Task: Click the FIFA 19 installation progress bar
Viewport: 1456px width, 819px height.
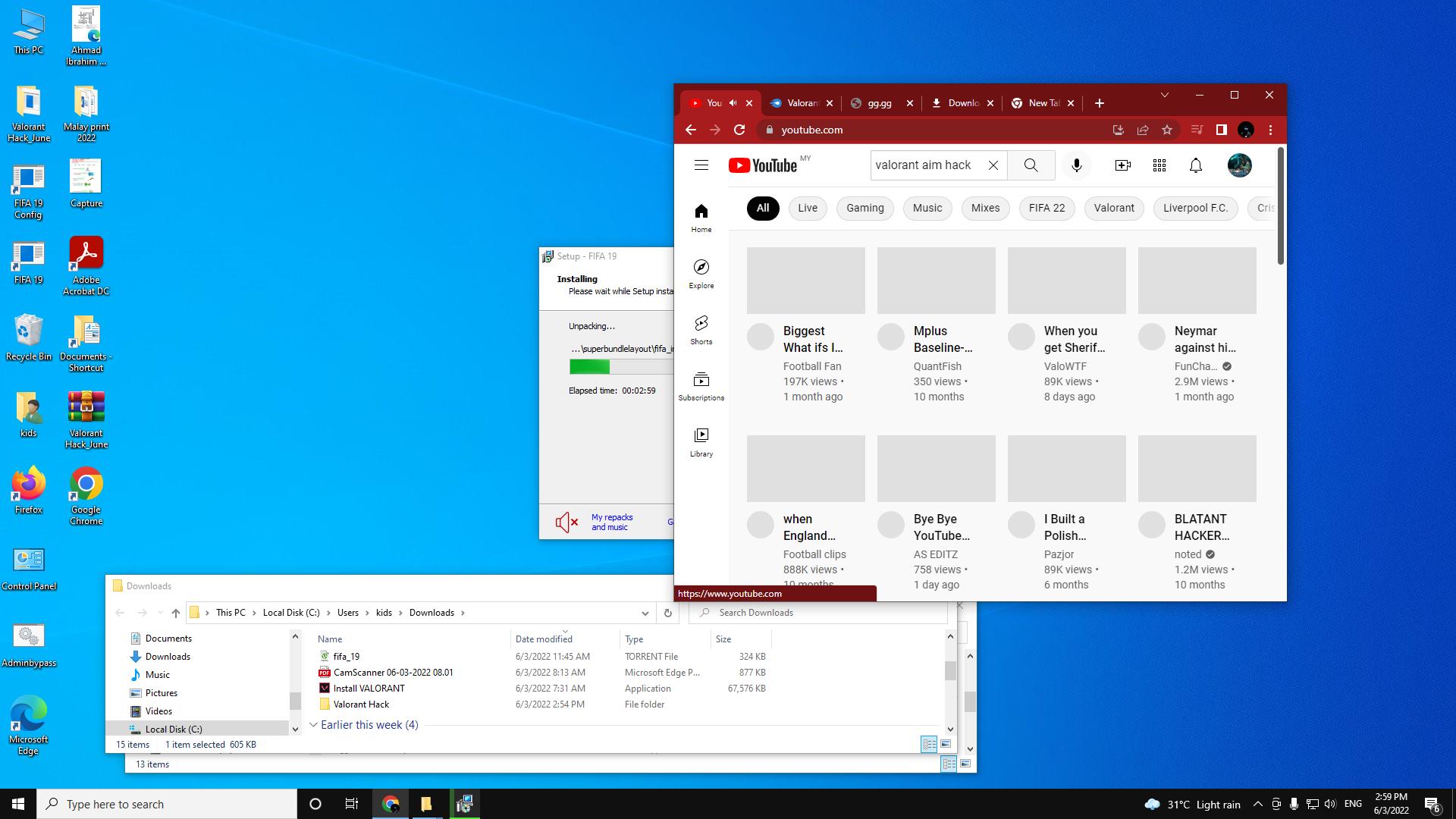Action: (x=620, y=367)
